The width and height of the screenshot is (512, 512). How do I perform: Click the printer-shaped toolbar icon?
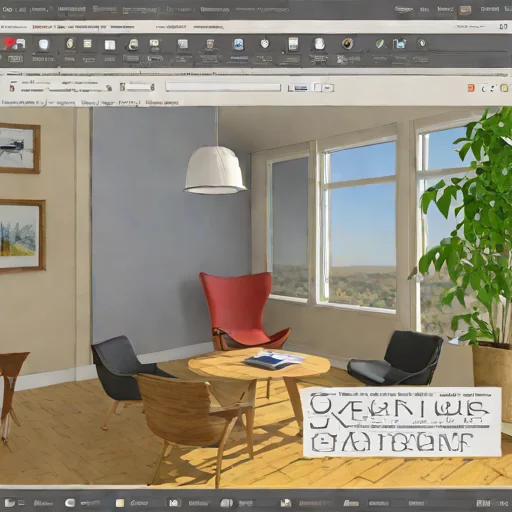(133, 44)
